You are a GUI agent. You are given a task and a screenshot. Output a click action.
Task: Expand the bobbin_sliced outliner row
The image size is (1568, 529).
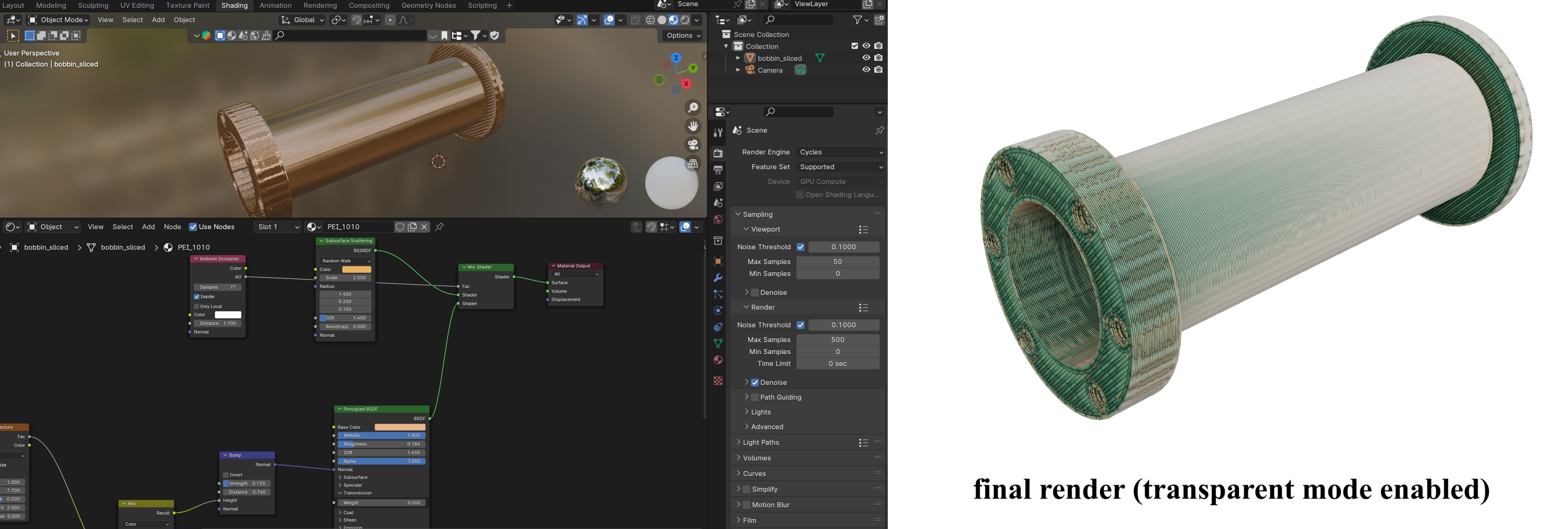tap(738, 58)
